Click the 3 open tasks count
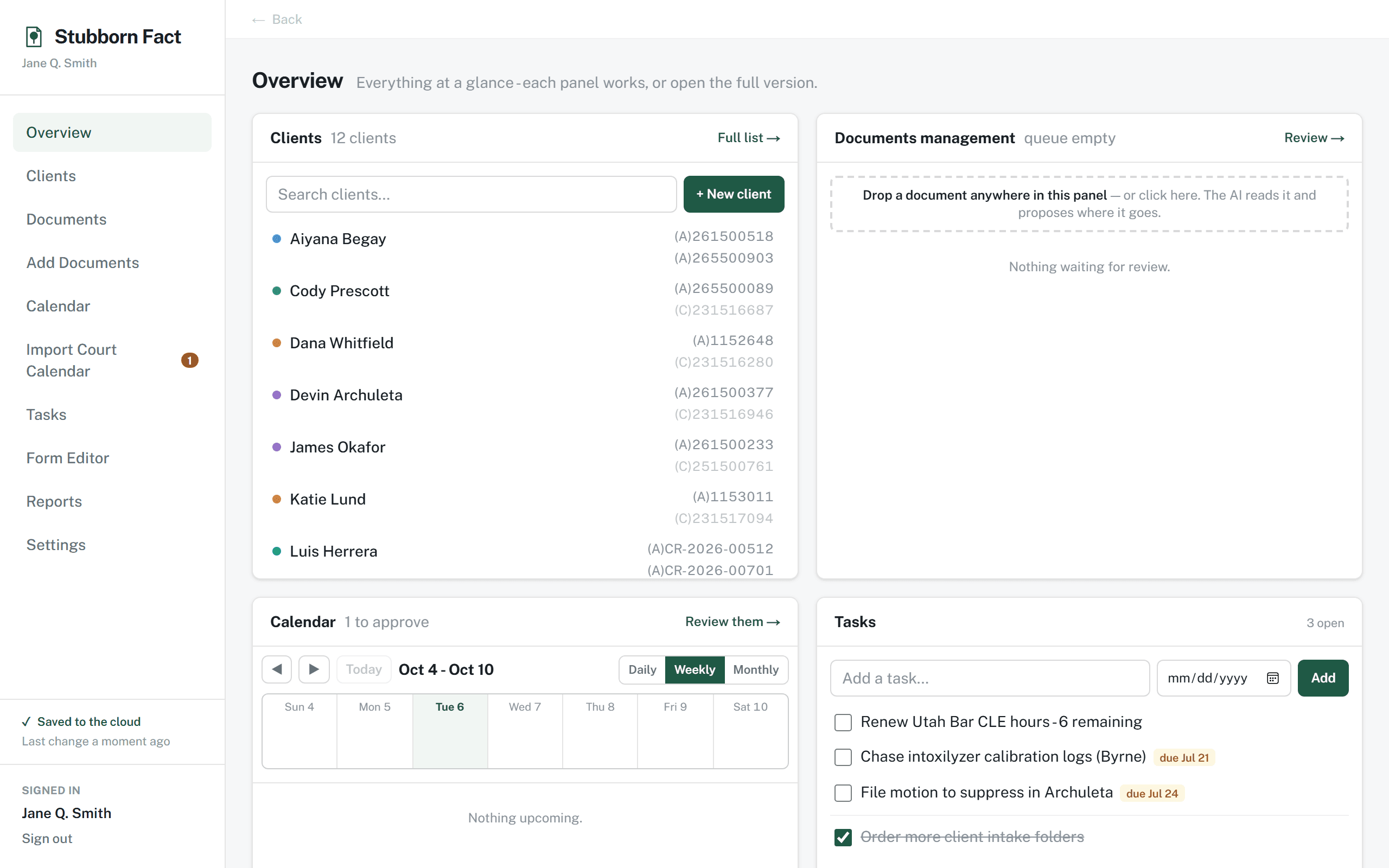Viewport: 1389px width, 868px height. point(1325,623)
